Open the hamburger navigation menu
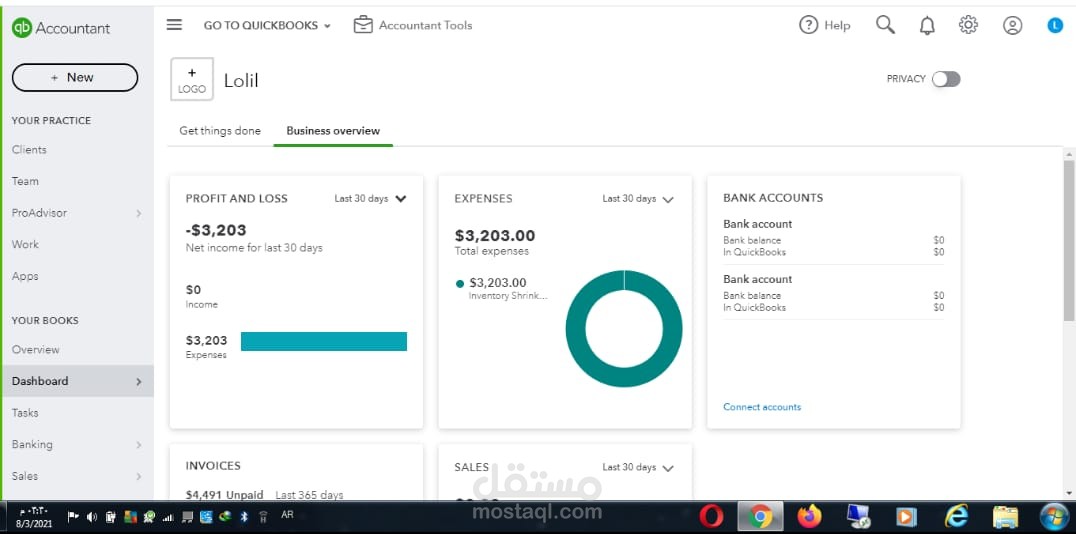 [x=174, y=25]
